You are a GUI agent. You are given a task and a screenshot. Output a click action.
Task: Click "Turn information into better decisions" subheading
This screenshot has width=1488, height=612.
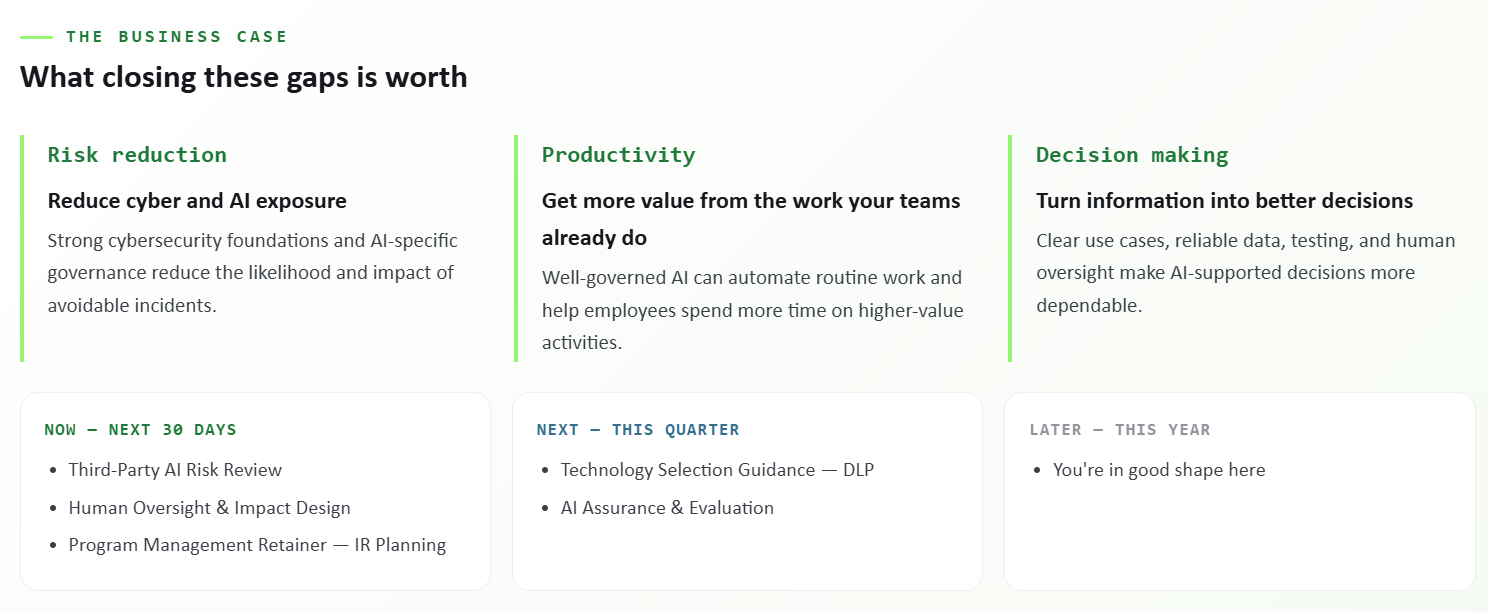coord(1224,201)
